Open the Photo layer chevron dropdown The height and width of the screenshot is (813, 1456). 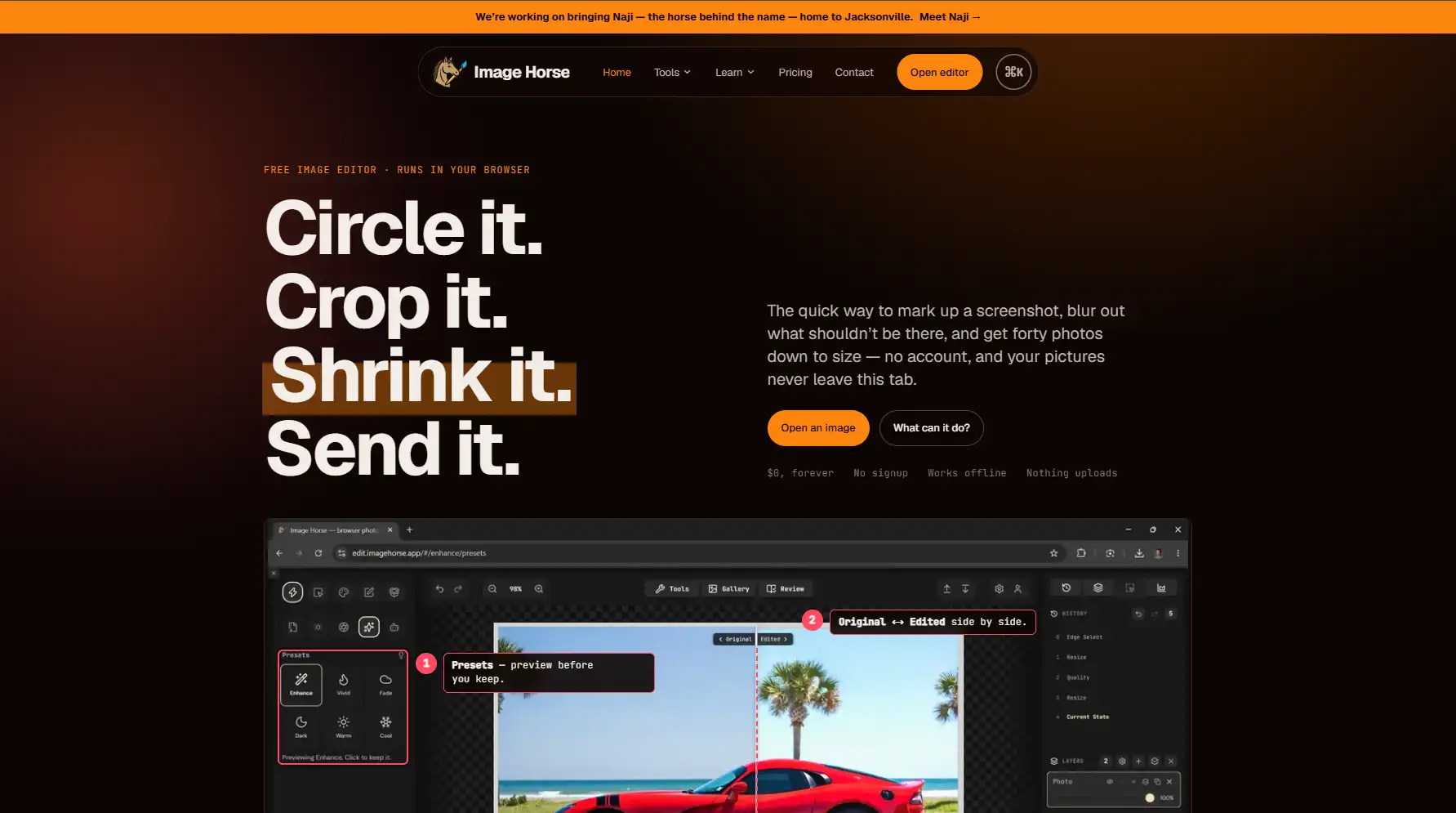[x=1133, y=782]
